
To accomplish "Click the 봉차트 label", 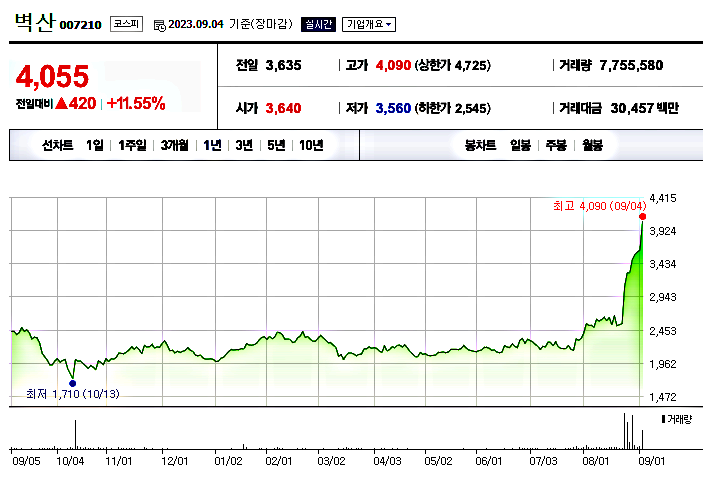I will (480, 145).
